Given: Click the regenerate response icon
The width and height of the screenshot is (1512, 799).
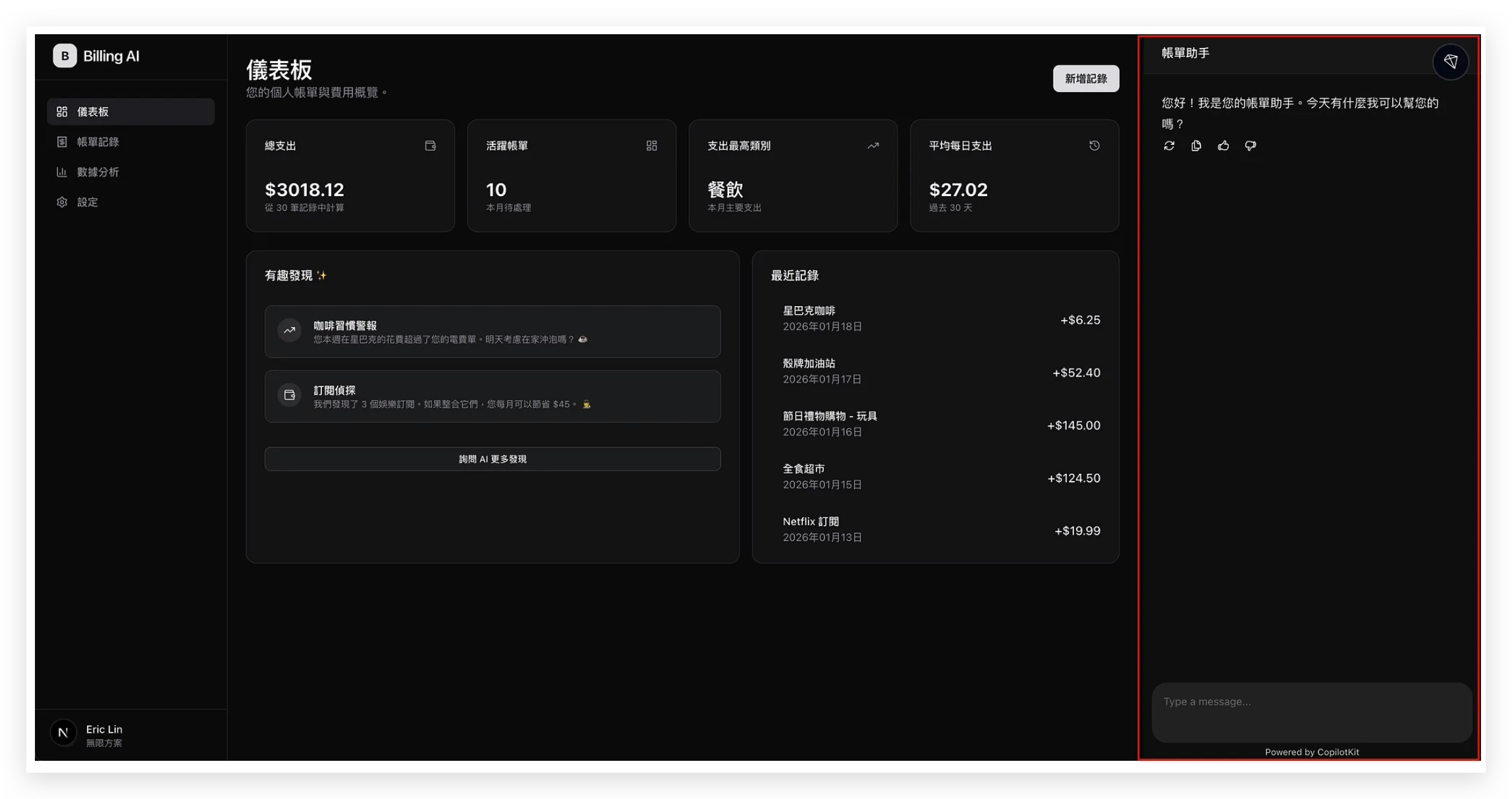Looking at the screenshot, I should (1169, 145).
